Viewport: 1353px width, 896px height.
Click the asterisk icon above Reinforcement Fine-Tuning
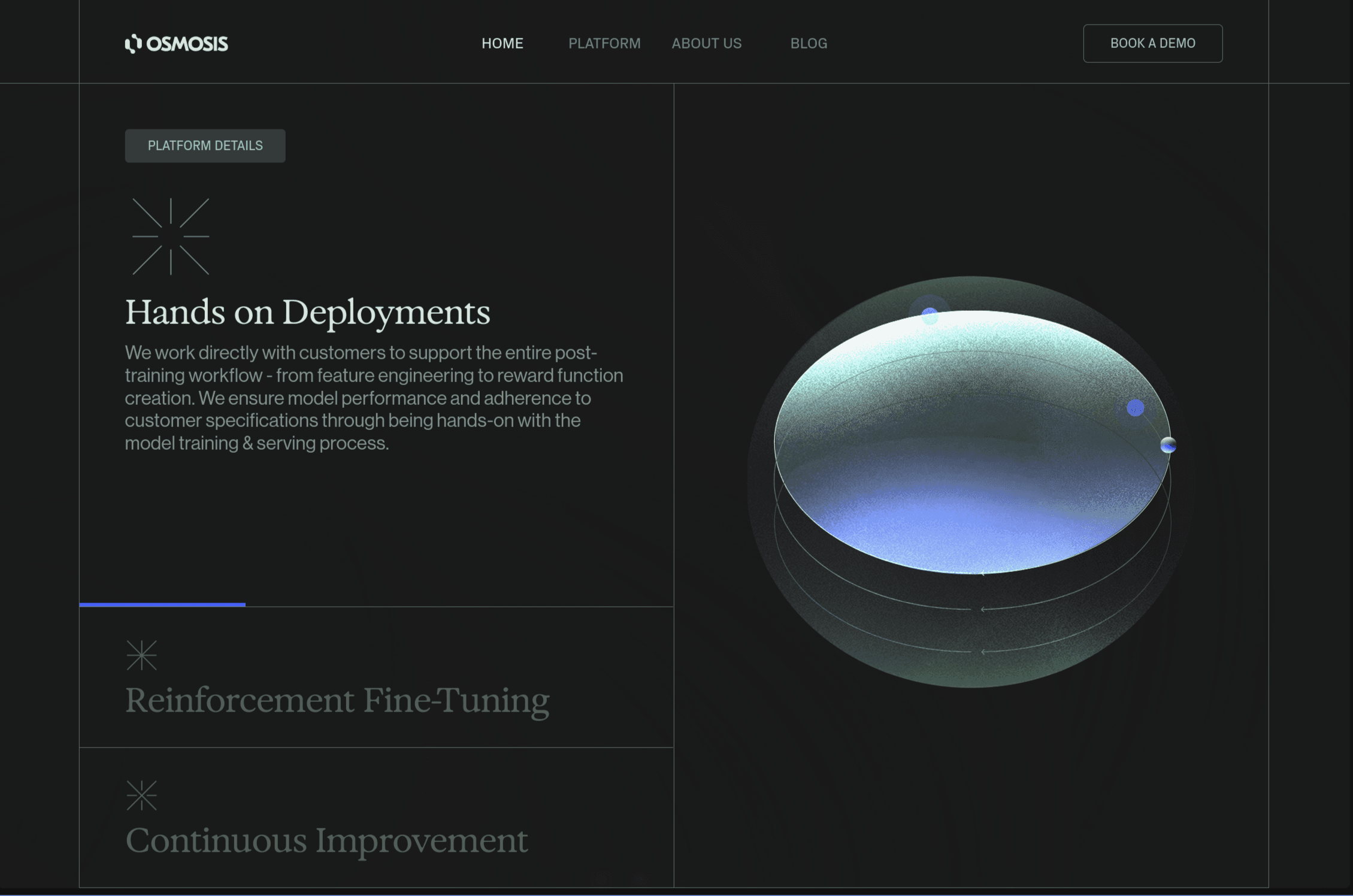(141, 655)
